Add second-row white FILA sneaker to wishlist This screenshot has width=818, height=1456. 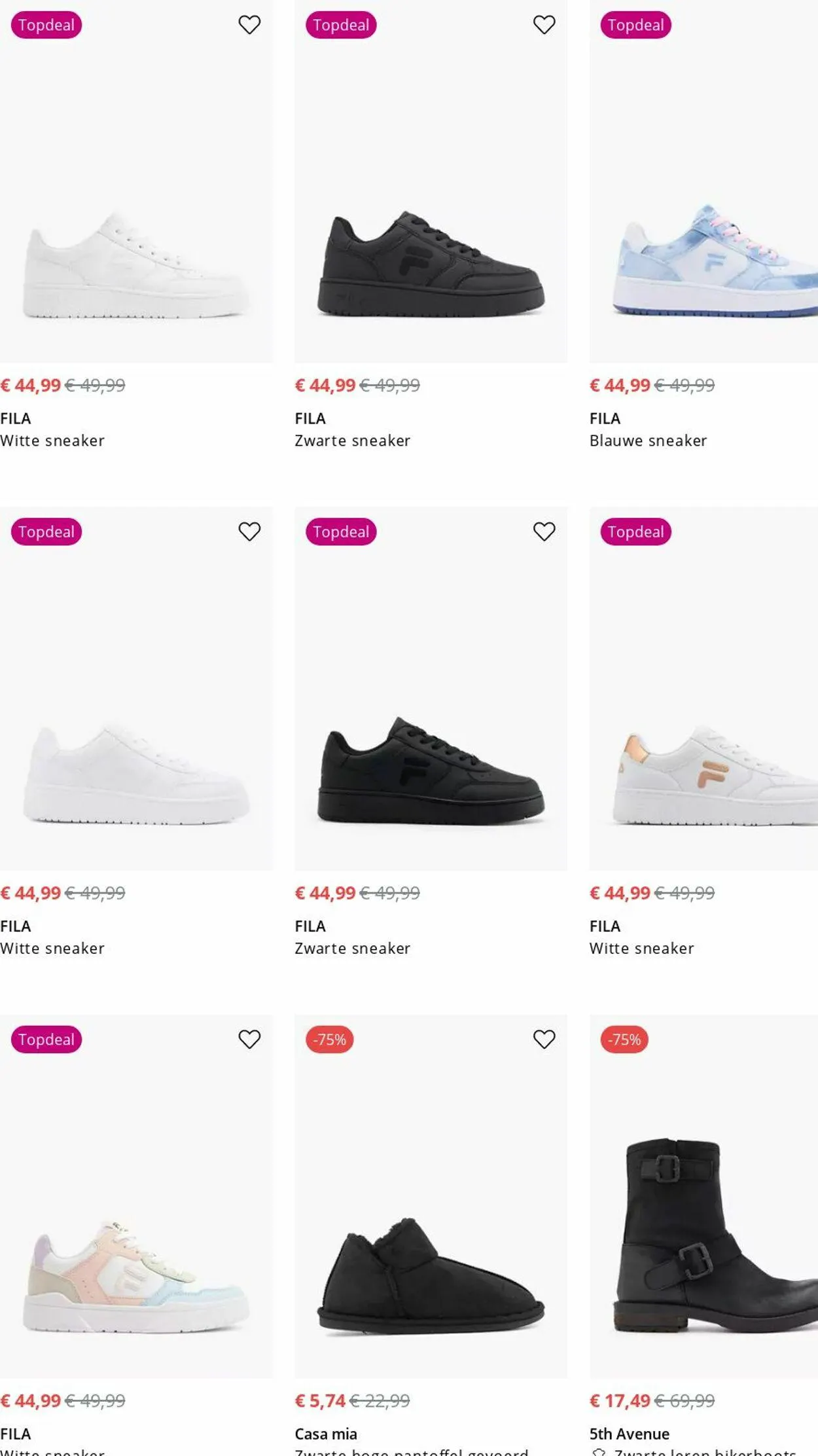[249, 532]
